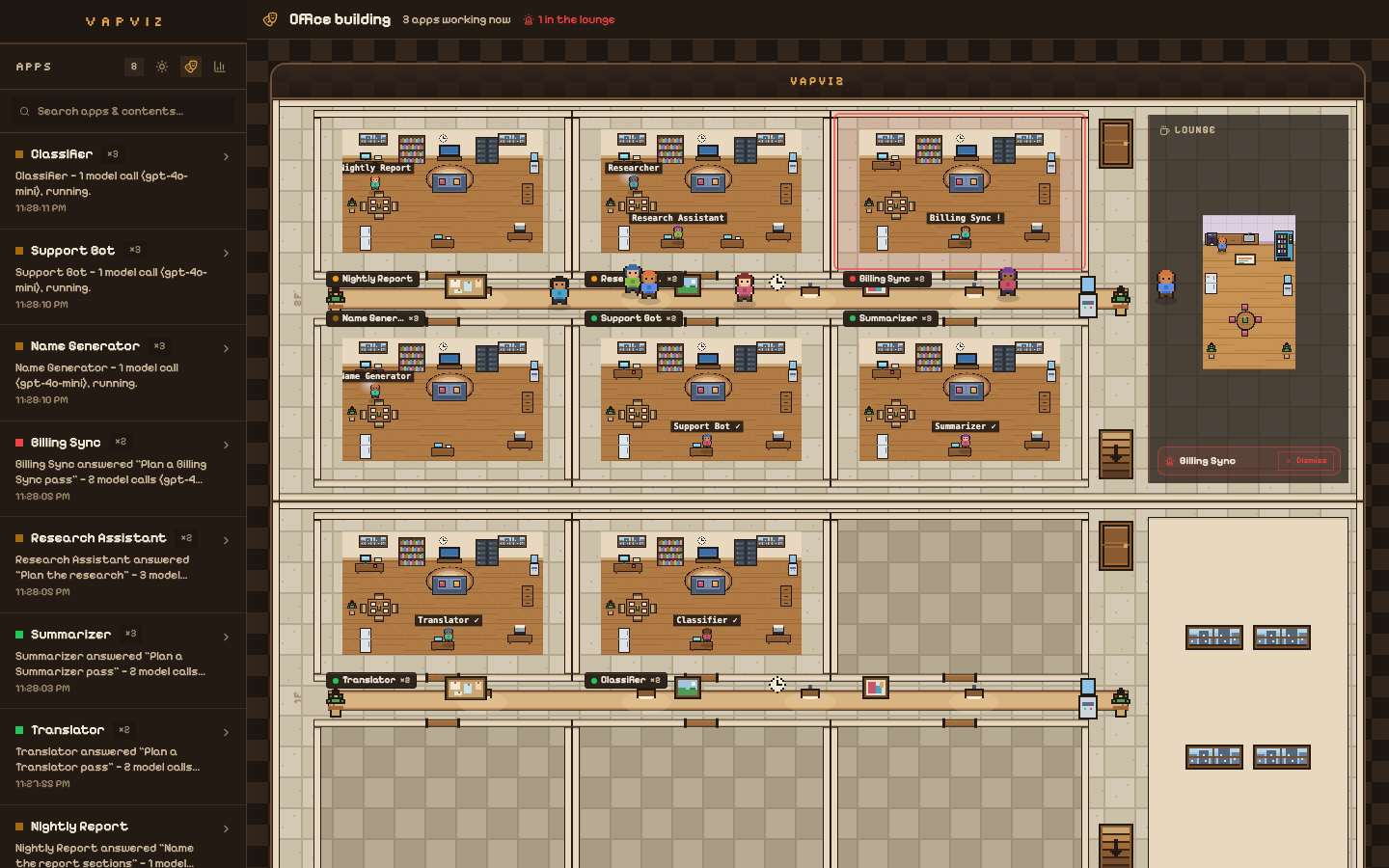1389x868 pixels.
Task: Click the '3 apps working now' status
Action: click(x=456, y=19)
